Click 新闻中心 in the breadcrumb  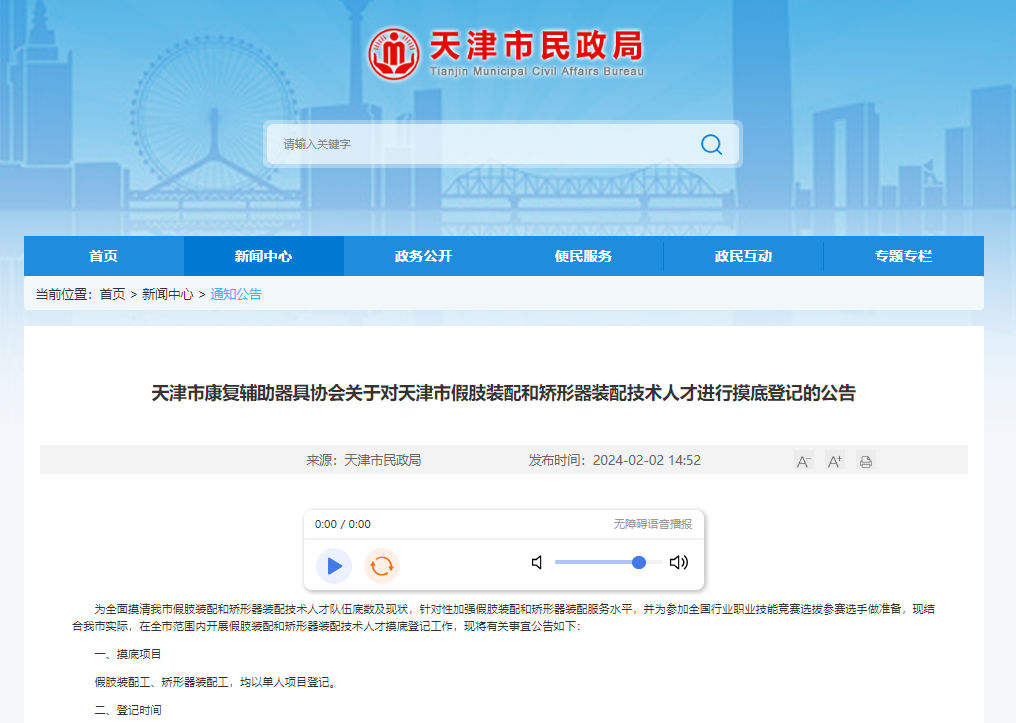click(x=167, y=294)
